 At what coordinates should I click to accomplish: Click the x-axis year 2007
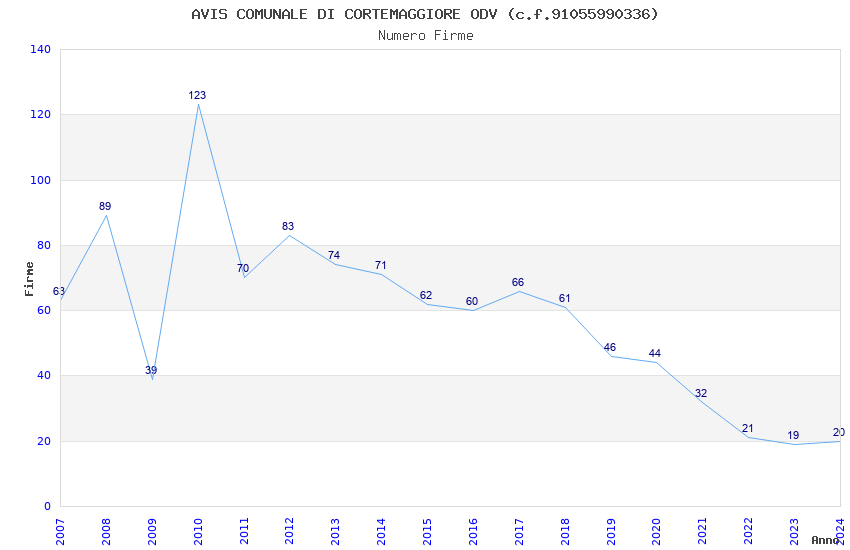[x=60, y=532]
